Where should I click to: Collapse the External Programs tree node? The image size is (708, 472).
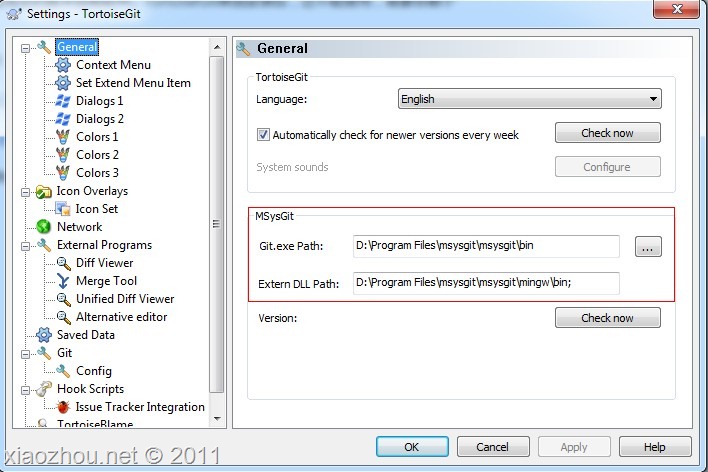point(26,246)
